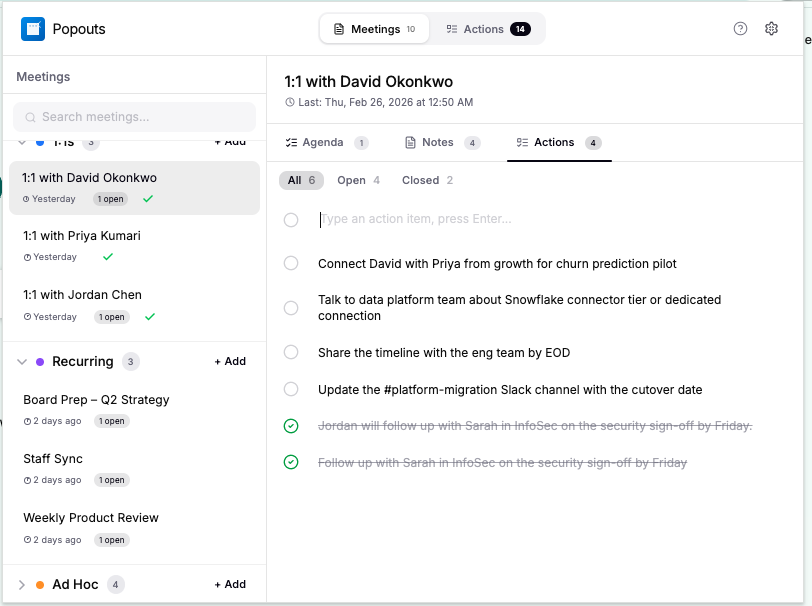812x606 pixels.
Task: Collapse the Recurring section
Action: (22, 361)
